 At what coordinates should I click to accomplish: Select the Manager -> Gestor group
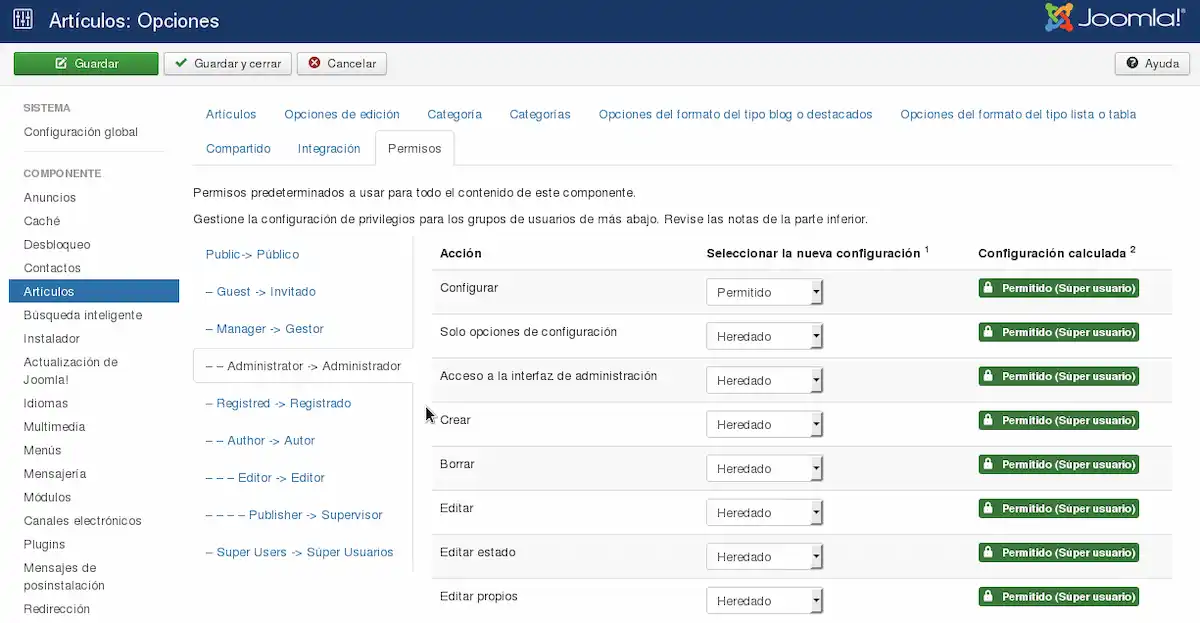click(264, 329)
